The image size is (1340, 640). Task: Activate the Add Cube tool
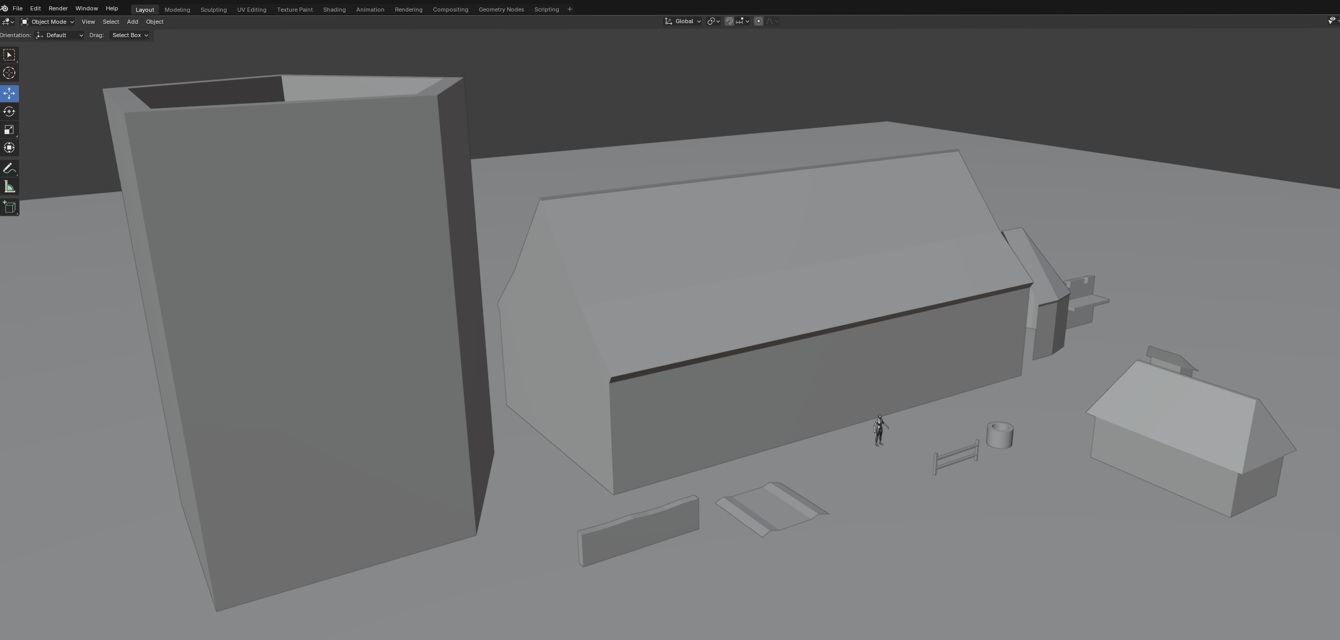tap(9, 207)
